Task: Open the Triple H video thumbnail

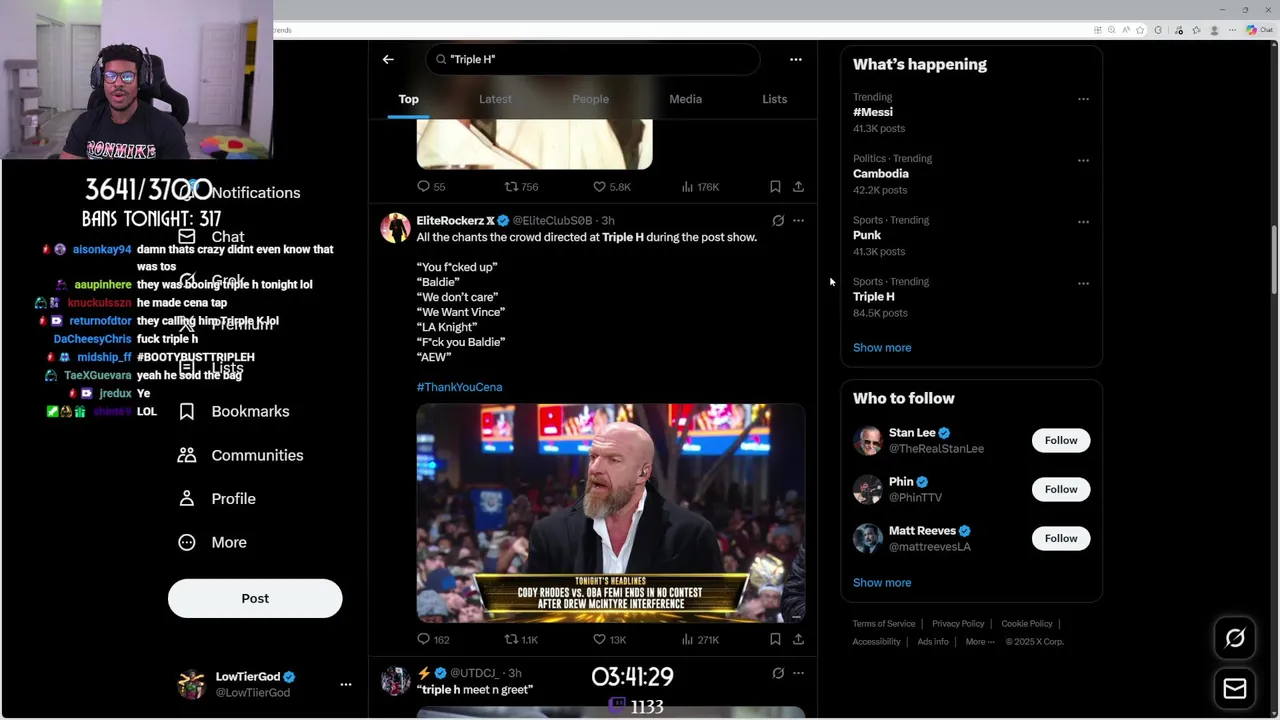Action: click(x=611, y=513)
